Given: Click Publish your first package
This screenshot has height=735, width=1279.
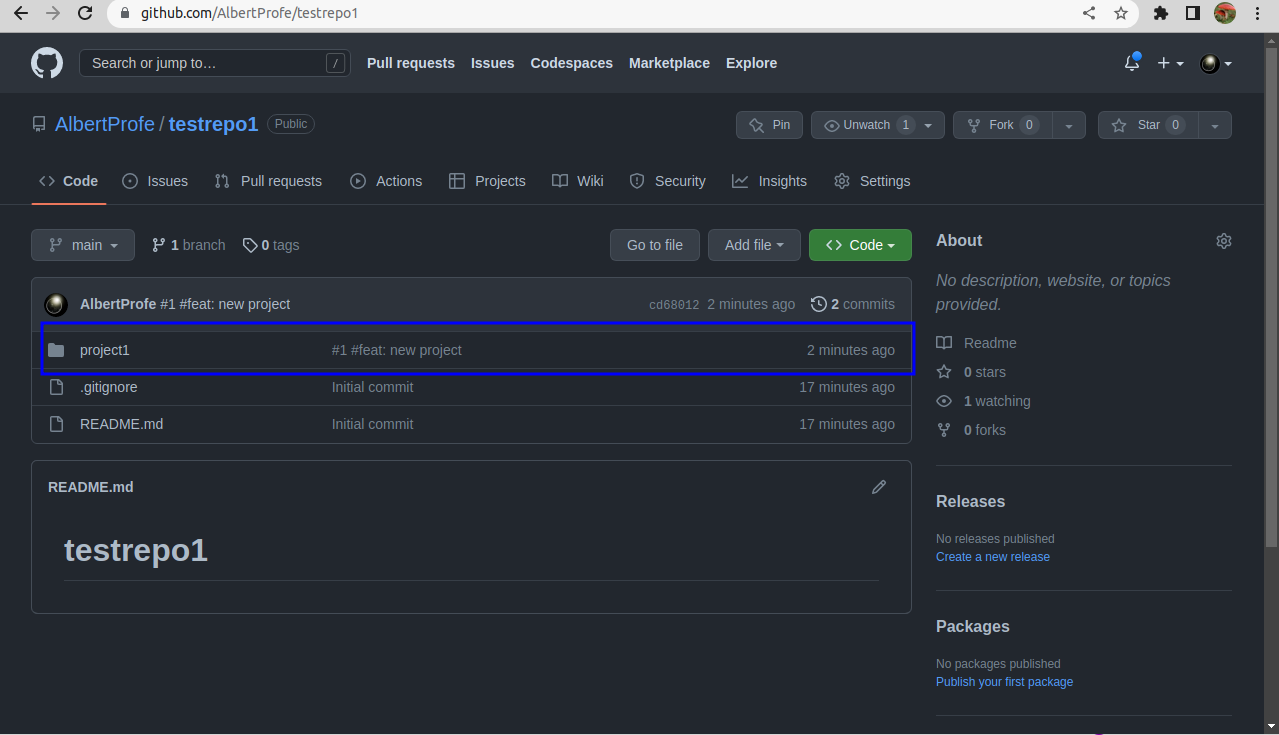Looking at the screenshot, I should 1004,682.
